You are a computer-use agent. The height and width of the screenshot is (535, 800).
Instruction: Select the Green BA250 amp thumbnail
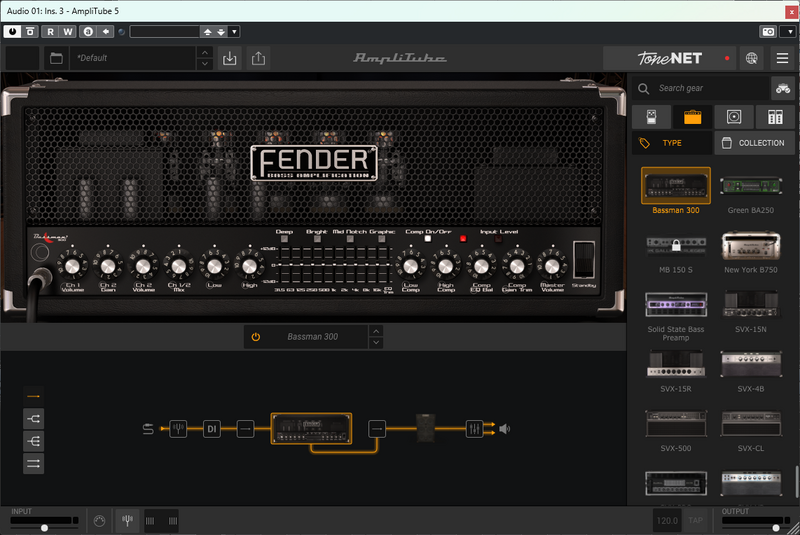(x=751, y=186)
